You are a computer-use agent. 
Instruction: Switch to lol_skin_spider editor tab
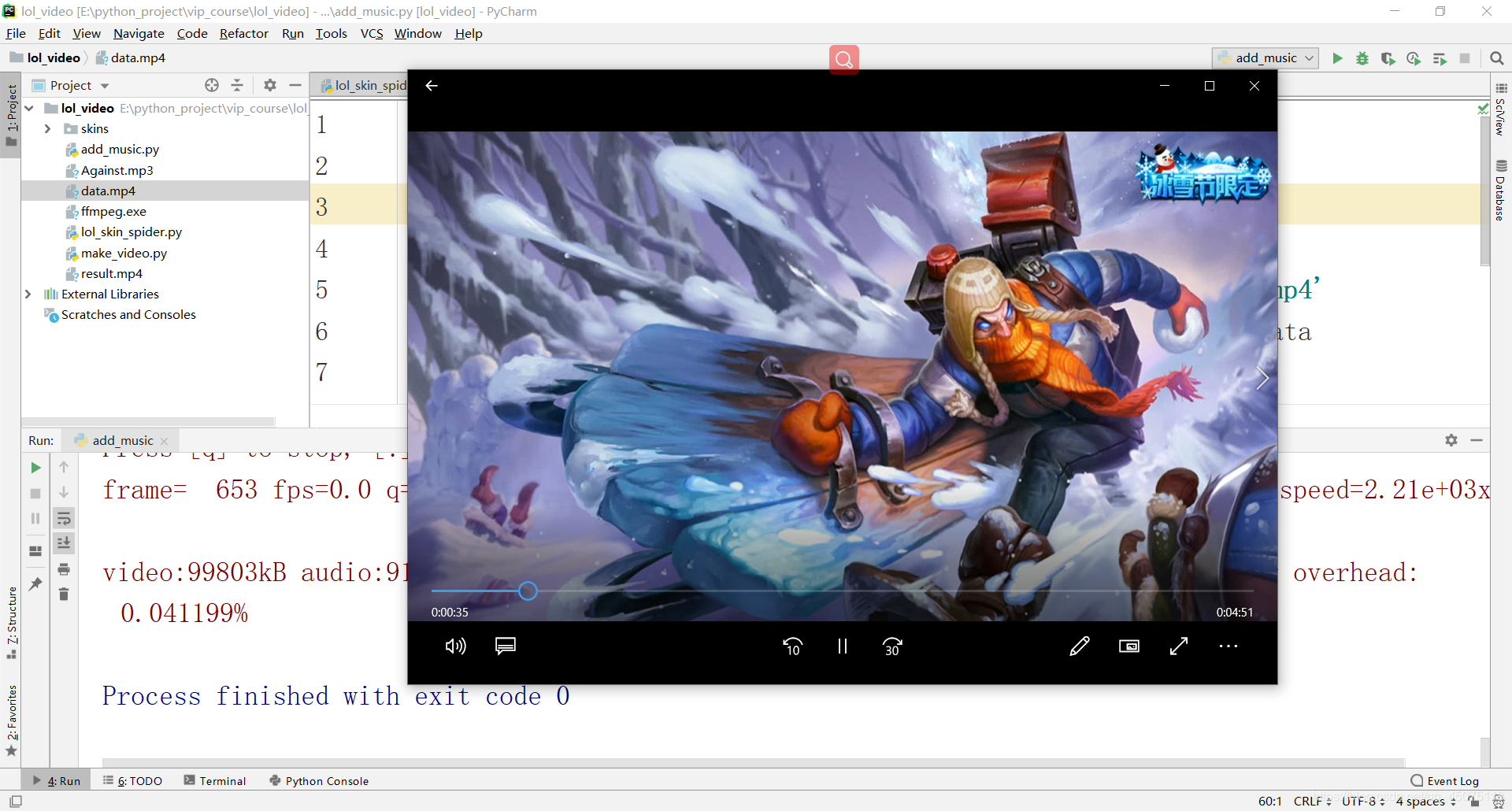pos(363,85)
